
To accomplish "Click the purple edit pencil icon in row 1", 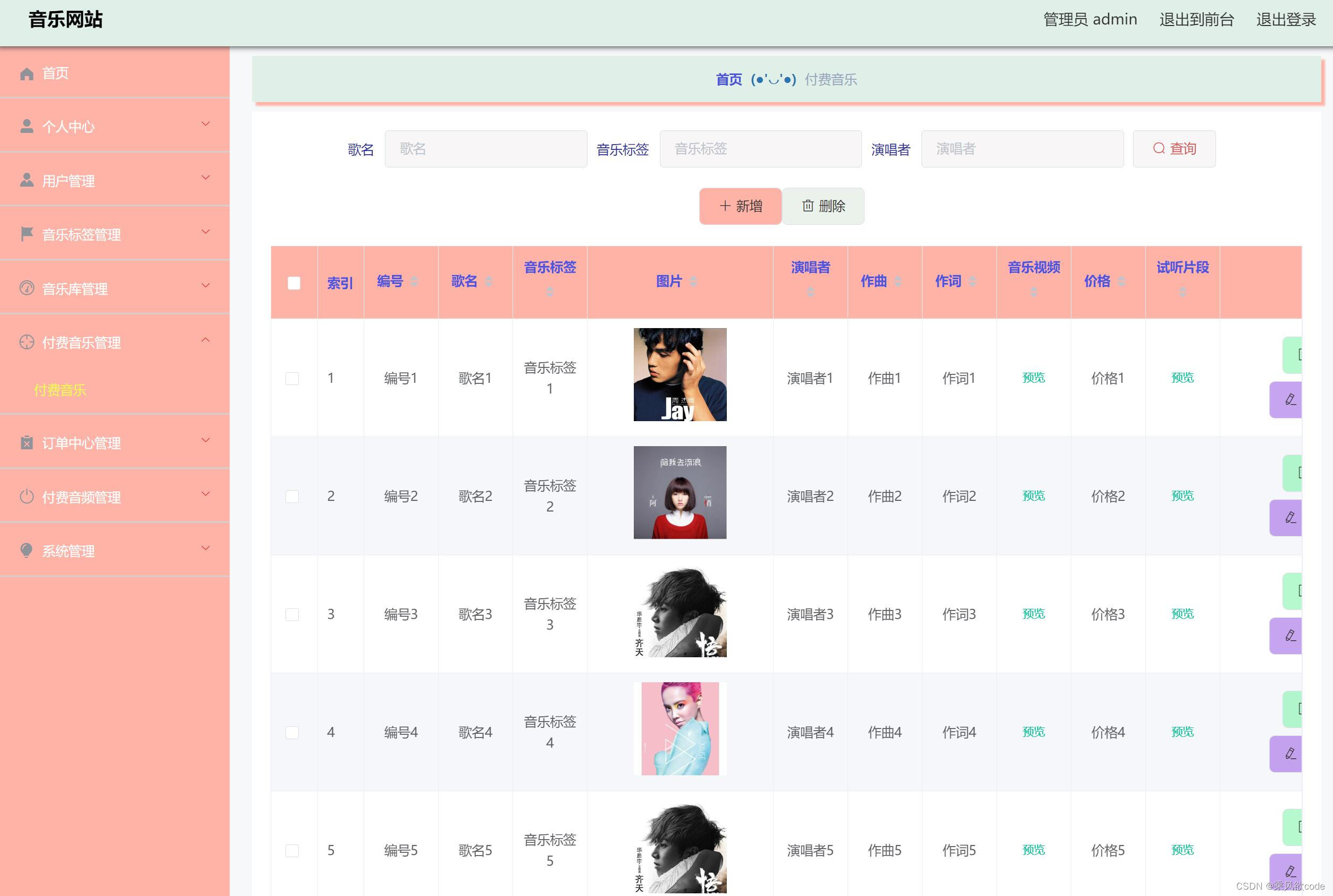I will [1289, 399].
